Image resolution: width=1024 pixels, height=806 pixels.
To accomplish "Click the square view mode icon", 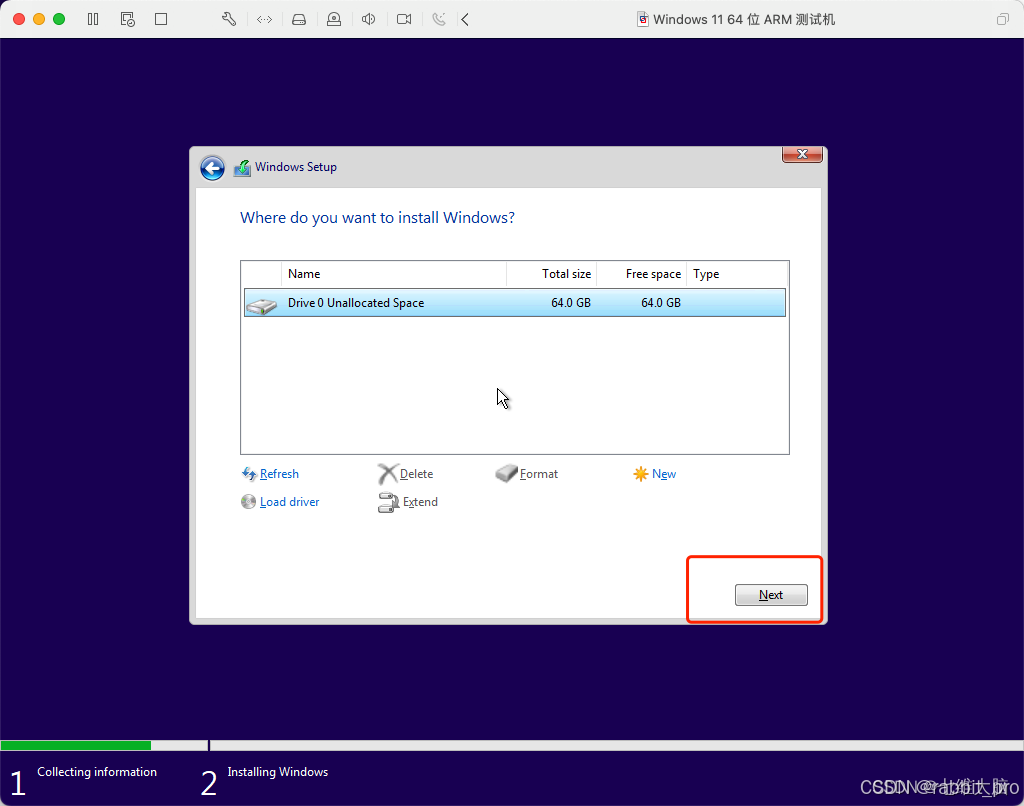I will pyautogui.click(x=161, y=20).
